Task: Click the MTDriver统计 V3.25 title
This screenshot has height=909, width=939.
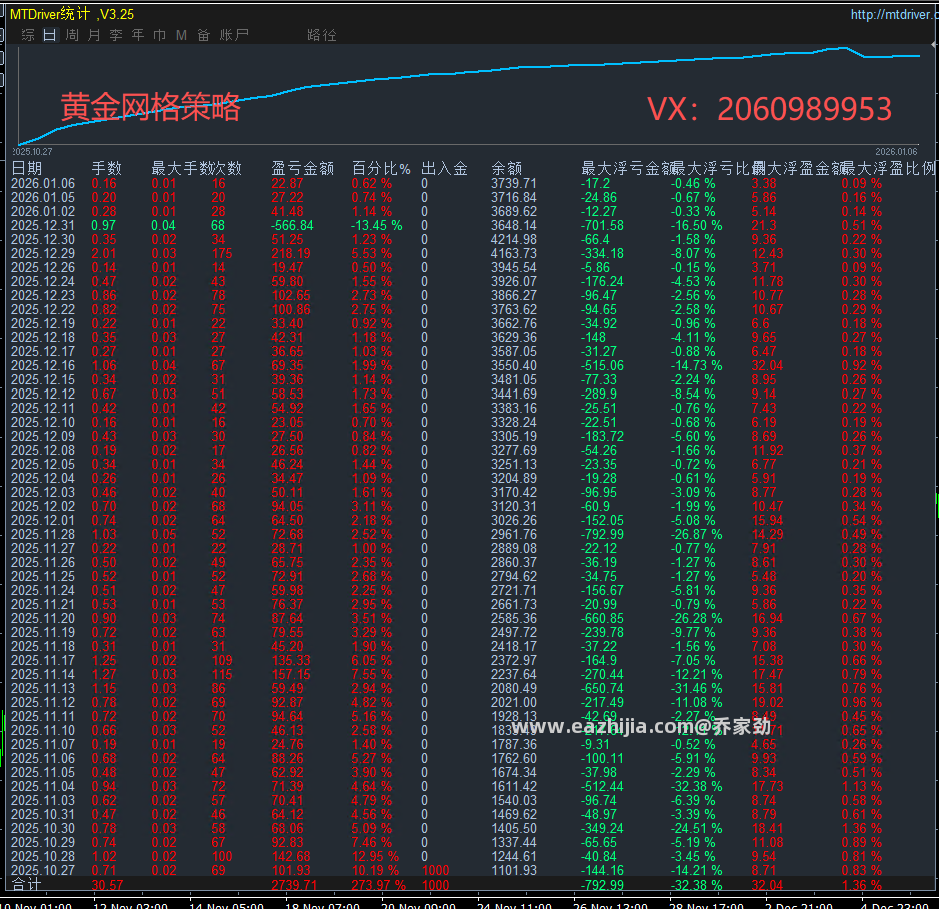Action: (x=72, y=14)
